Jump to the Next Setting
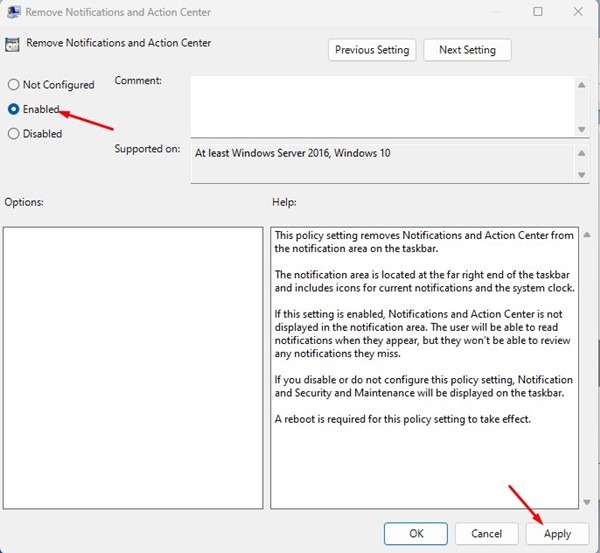The image size is (600, 553). point(466,50)
